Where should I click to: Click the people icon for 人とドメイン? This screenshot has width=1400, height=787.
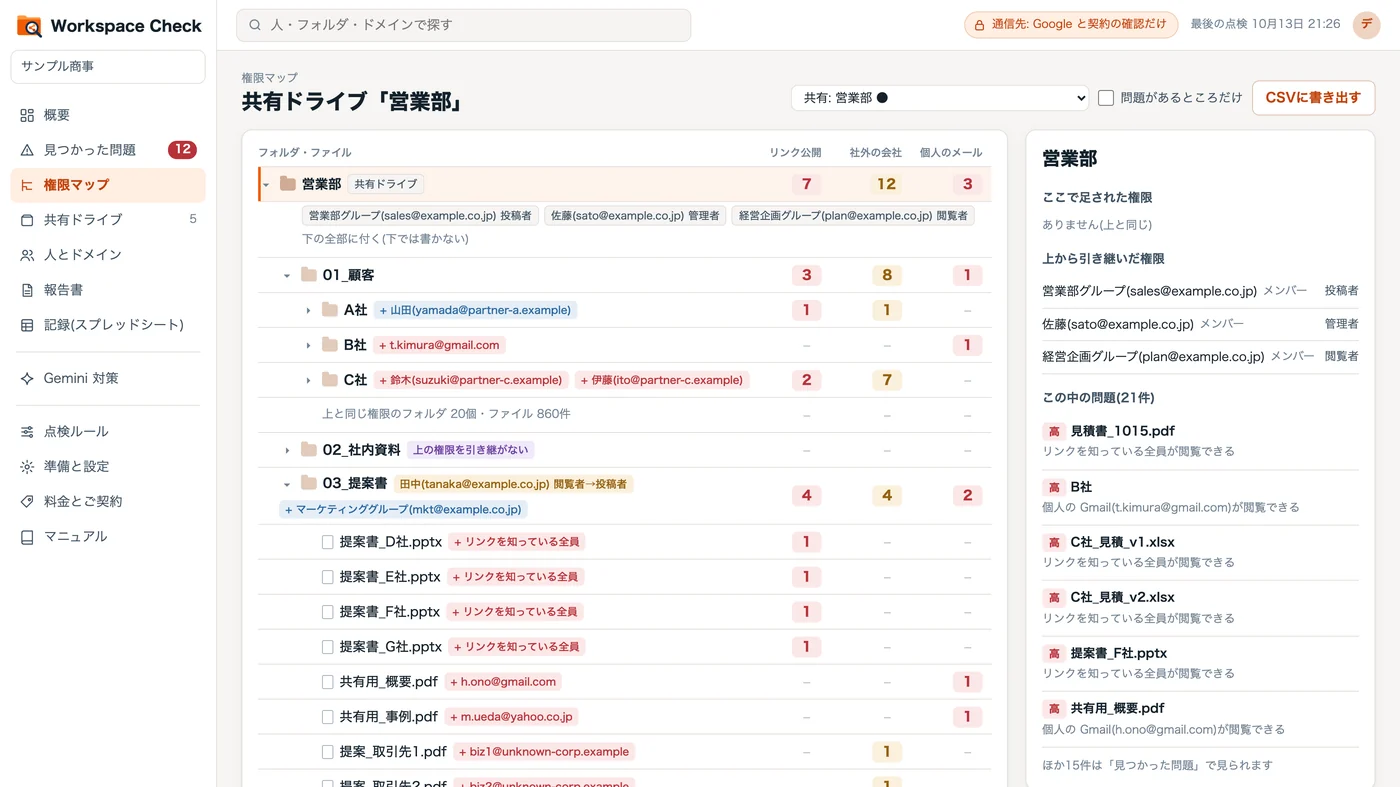[27, 255]
